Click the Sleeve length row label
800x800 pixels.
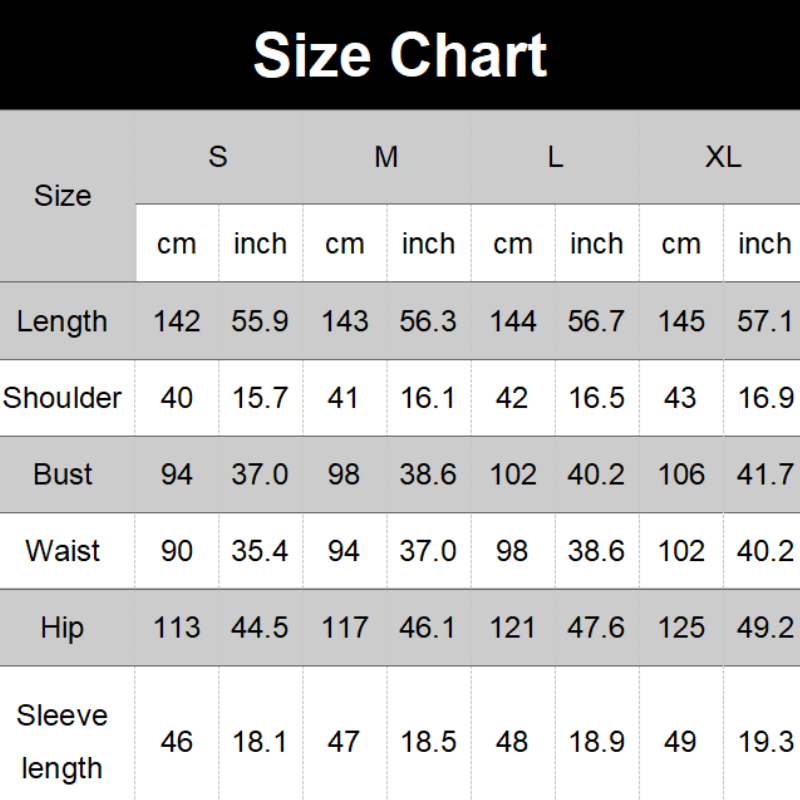[x=62, y=741]
